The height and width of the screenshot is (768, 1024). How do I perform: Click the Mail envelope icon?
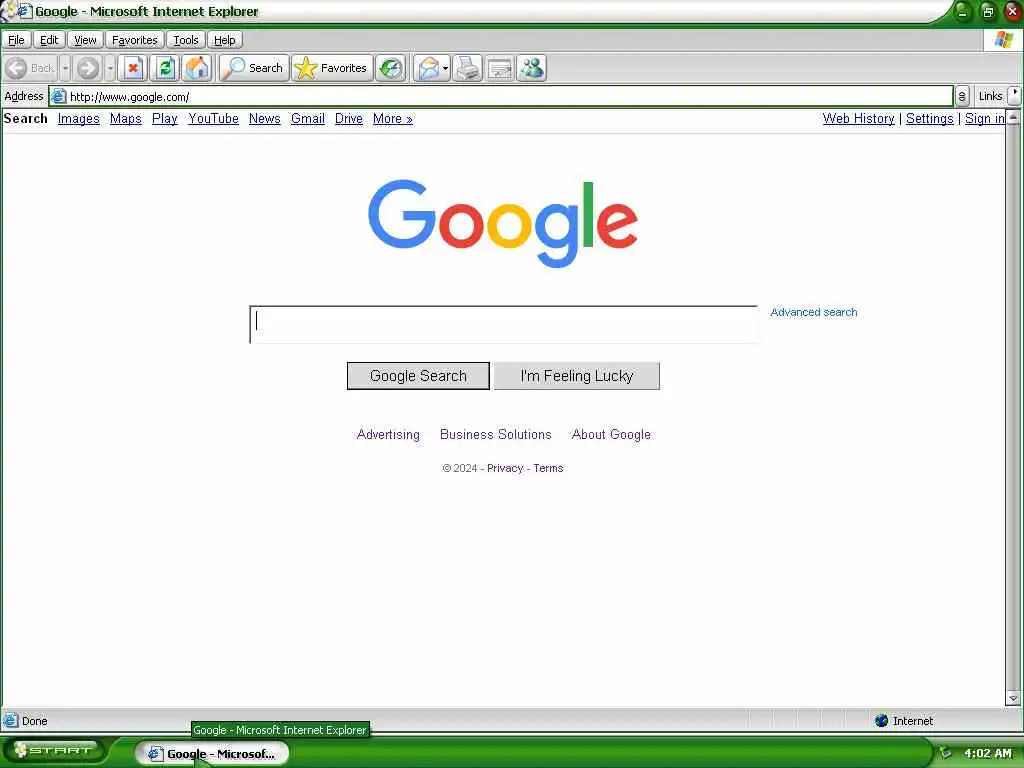tap(428, 68)
